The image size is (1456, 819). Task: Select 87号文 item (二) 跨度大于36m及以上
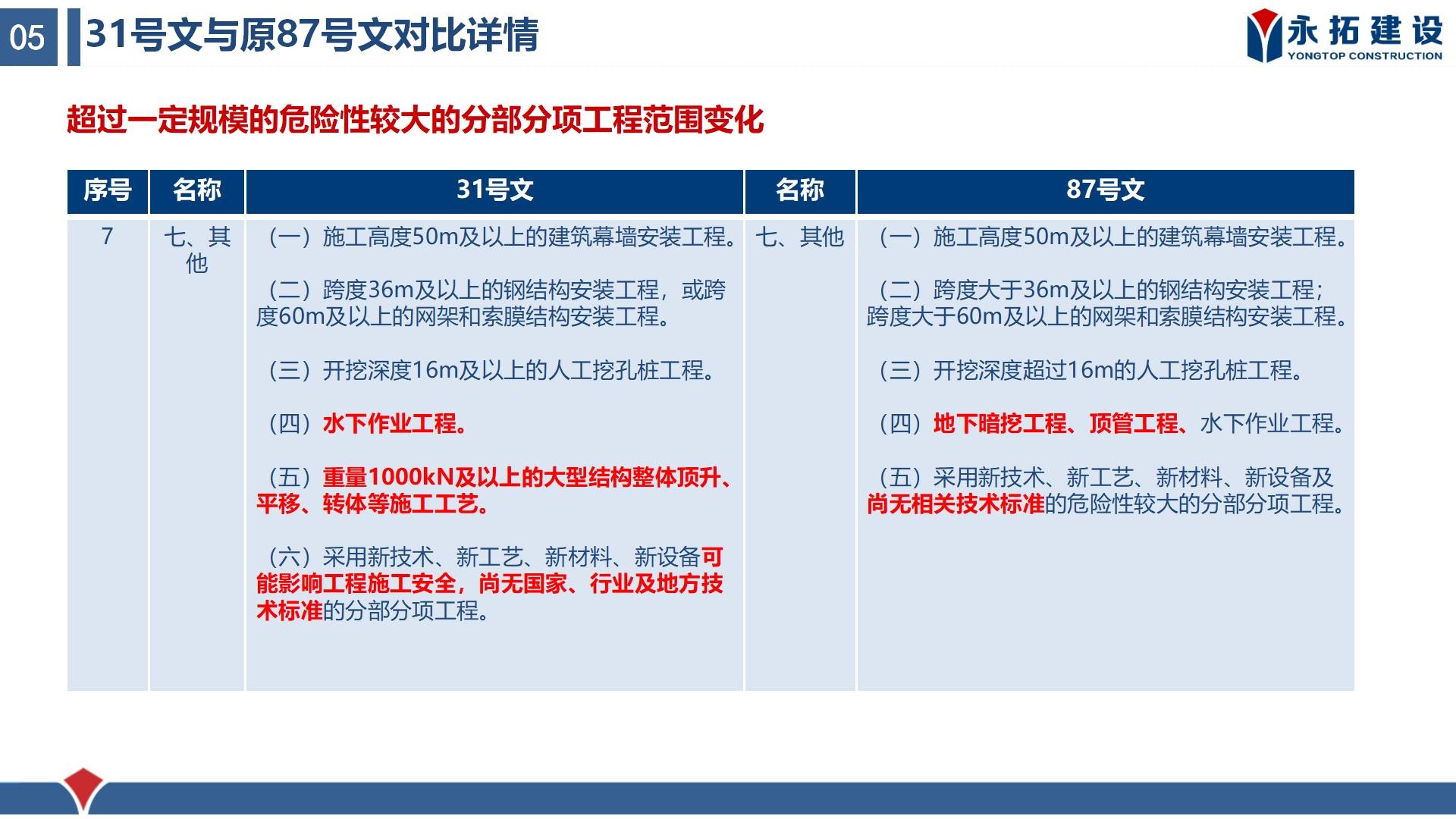(1107, 303)
